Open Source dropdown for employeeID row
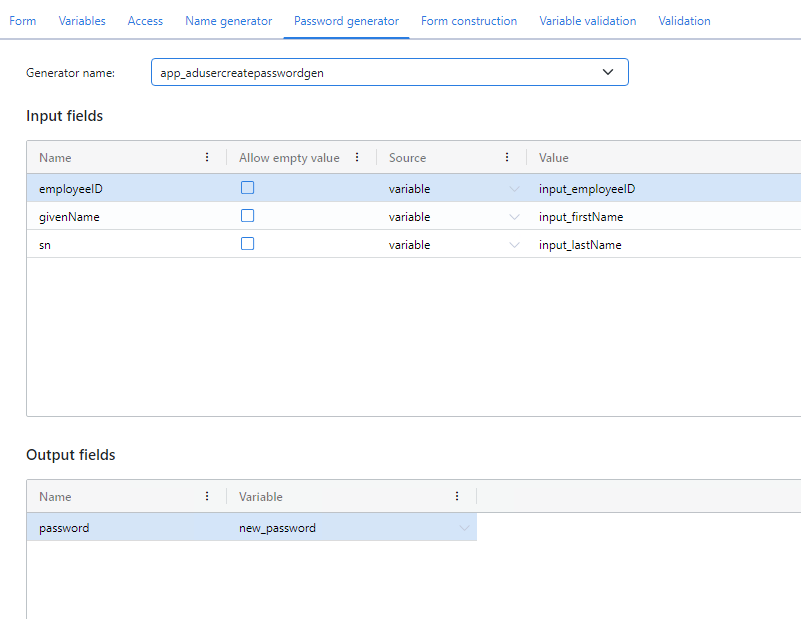This screenshot has width=801, height=619. click(x=514, y=189)
